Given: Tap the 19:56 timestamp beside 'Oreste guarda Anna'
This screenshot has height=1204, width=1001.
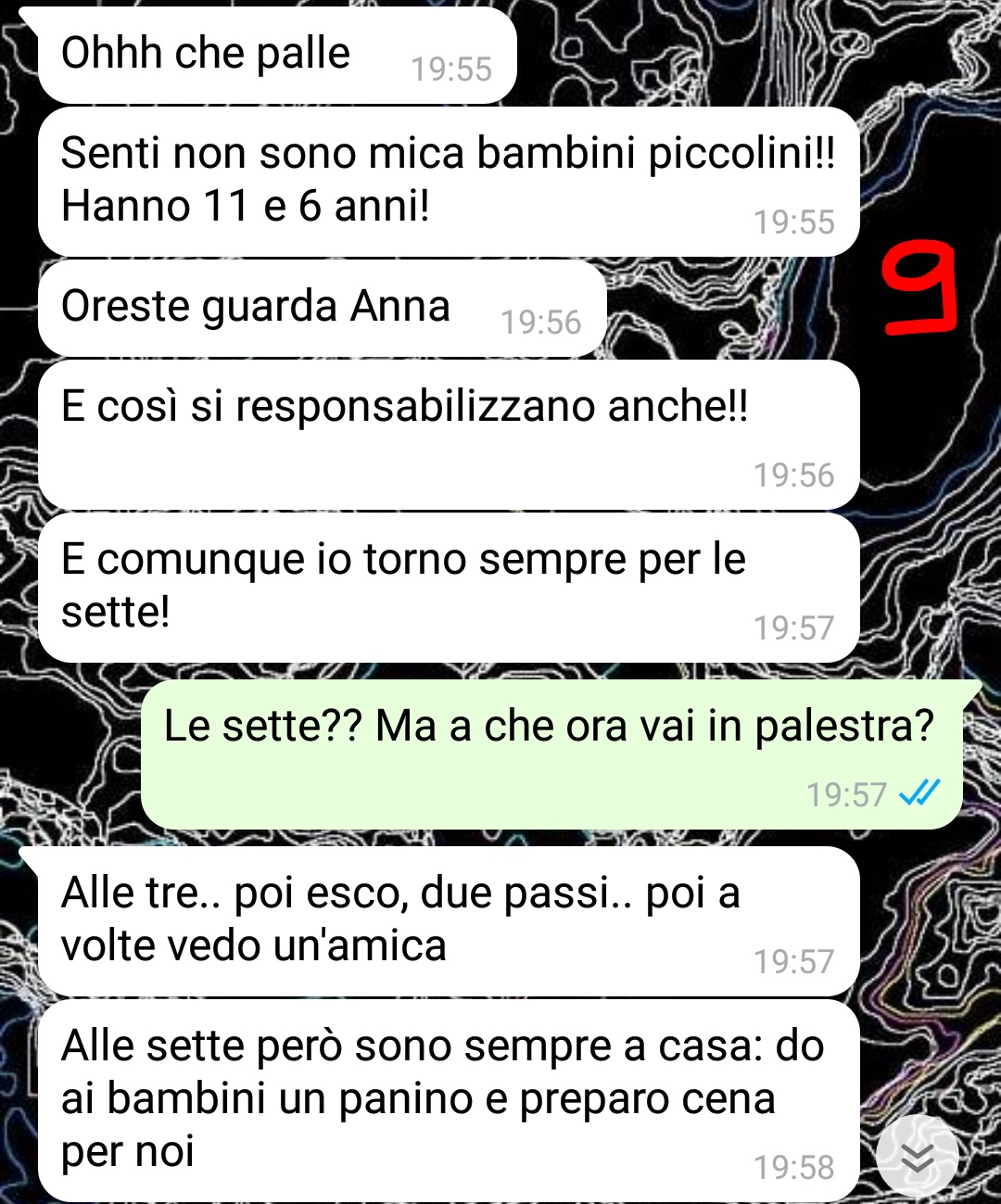Looking at the screenshot, I should point(541,323).
